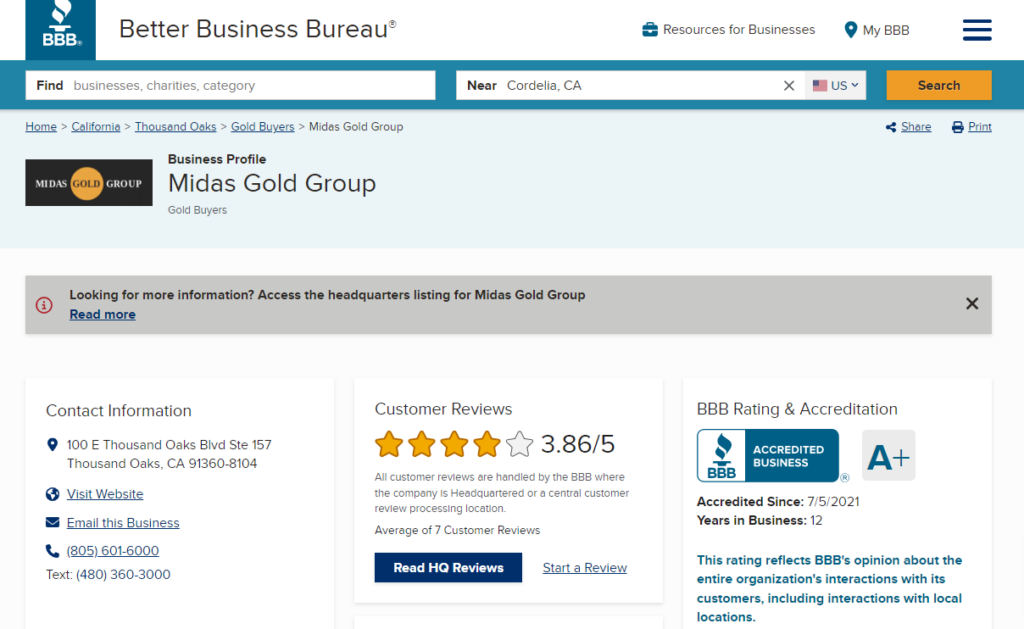Click the email envelope icon
This screenshot has width=1024, height=629.
coord(52,522)
